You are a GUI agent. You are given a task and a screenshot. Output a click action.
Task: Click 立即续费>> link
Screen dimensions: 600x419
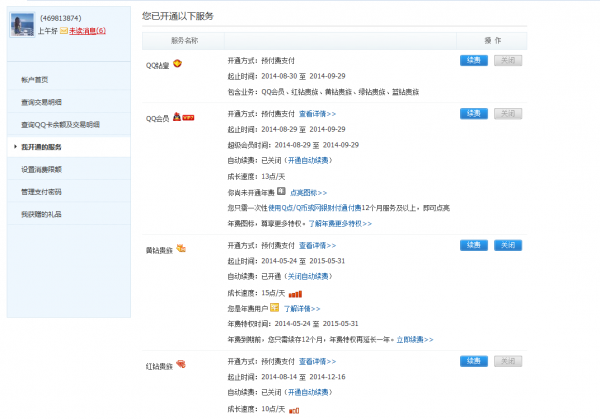coord(415,340)
